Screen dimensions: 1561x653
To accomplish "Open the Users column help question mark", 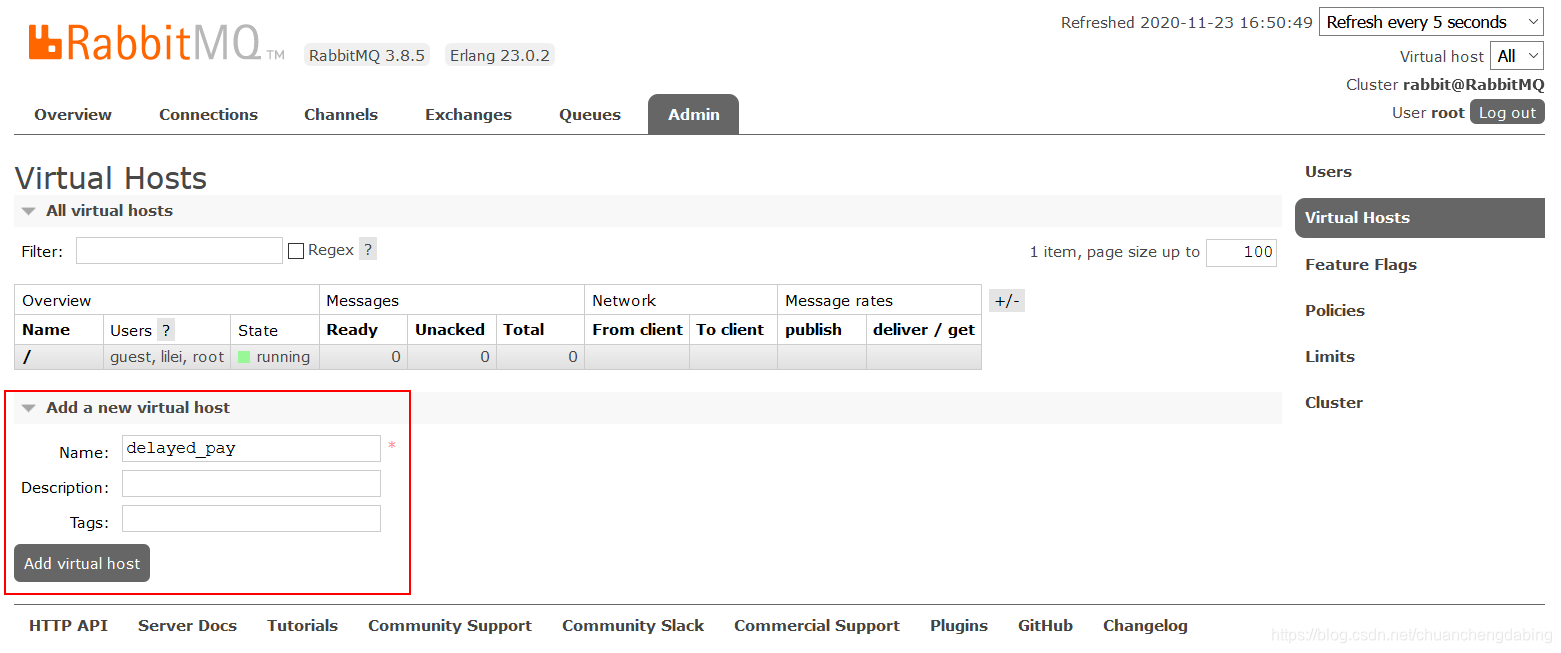I will (166, 330).
